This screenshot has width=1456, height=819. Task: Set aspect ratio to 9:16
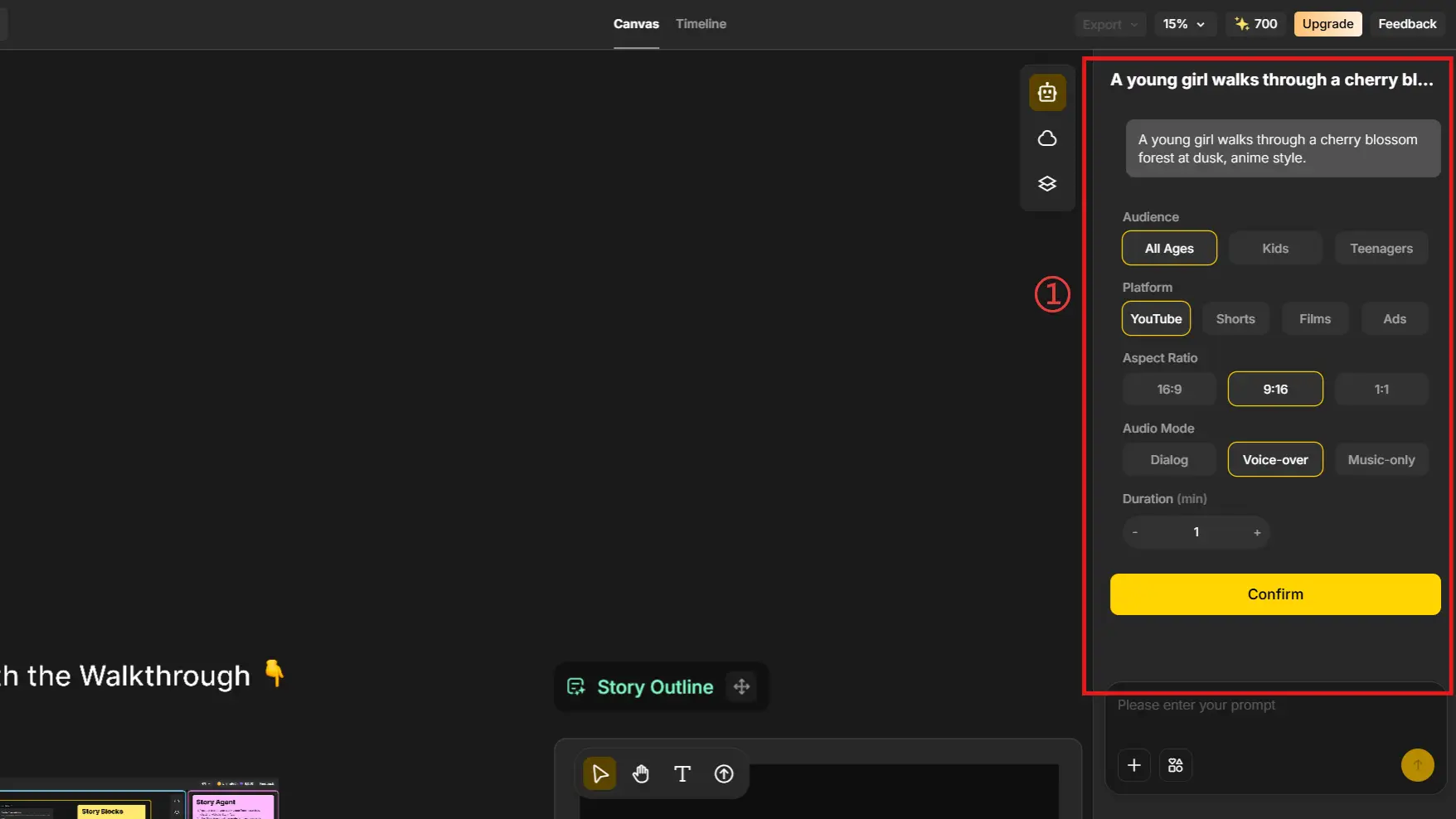pos(1275,389)
